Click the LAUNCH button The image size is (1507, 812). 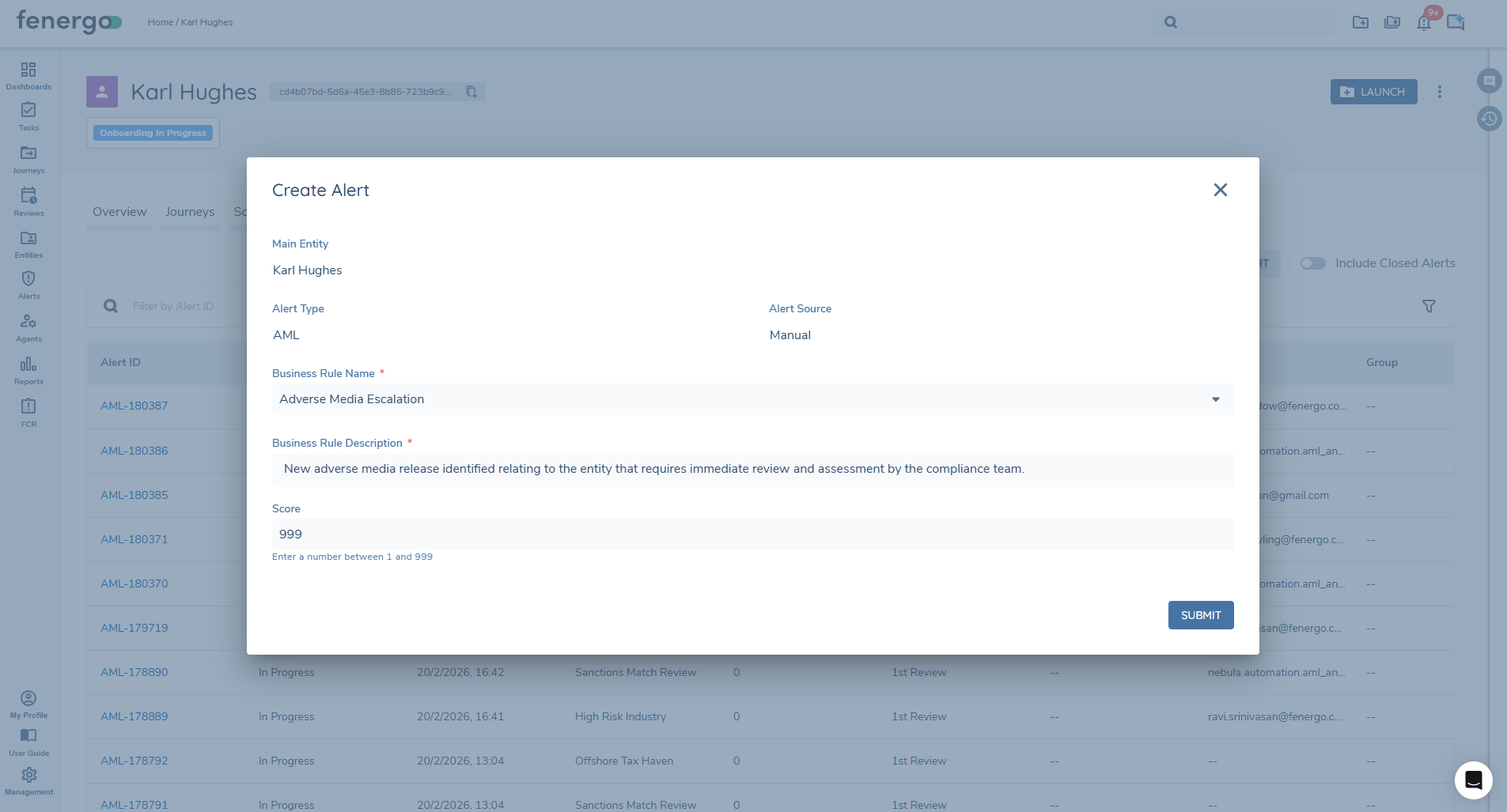coord(1373,92)
